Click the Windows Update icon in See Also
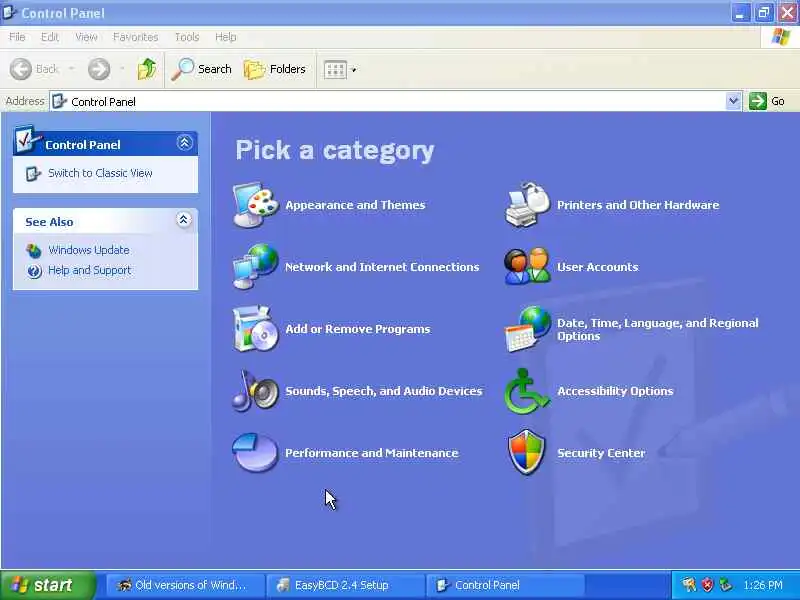Screen dimensions: 800x600 coord(34,251)
